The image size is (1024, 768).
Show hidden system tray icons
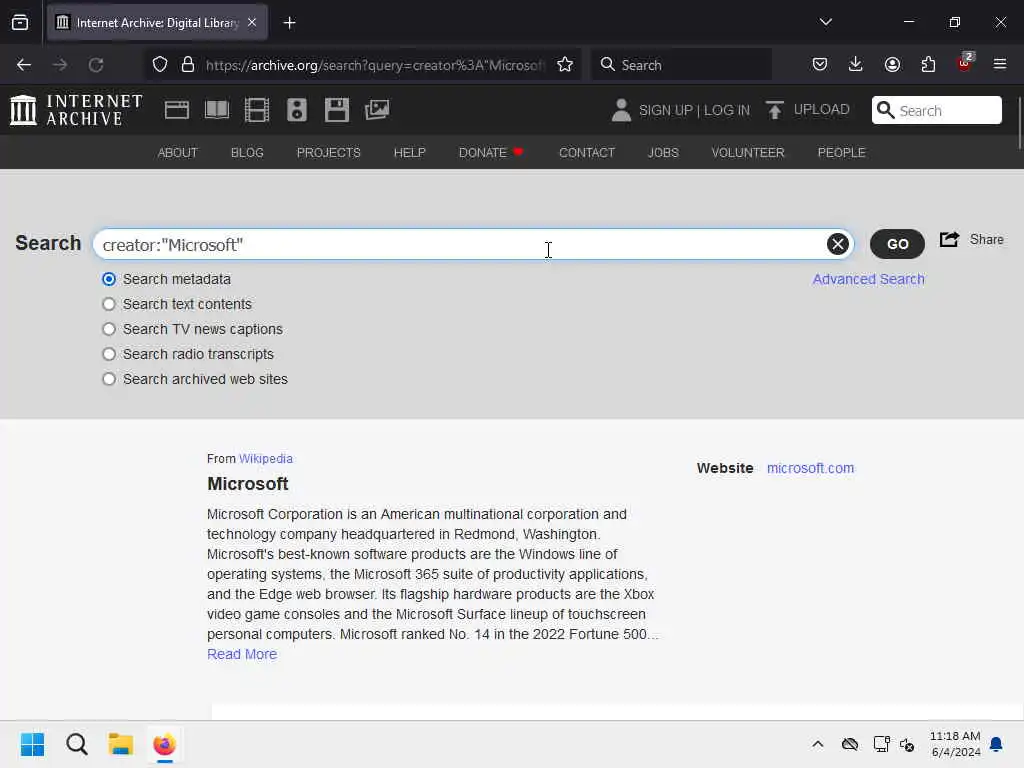coord(818,744)
